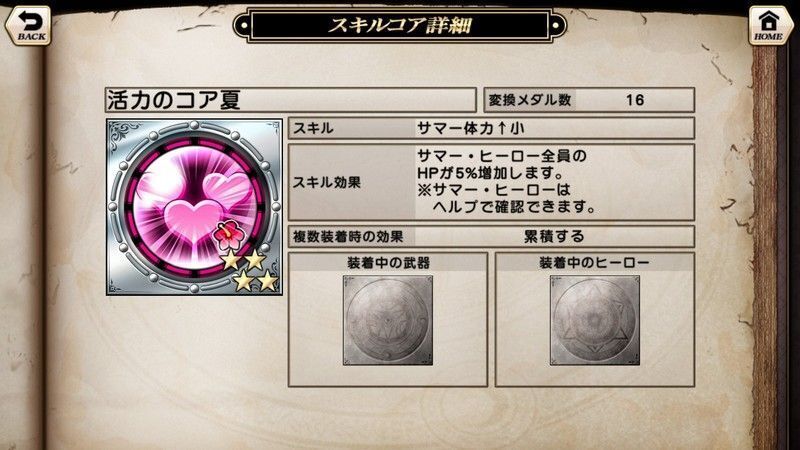Screen dimensions: 800x450
Task: Click the 複数装着時の効果 label
Action: click(348, 236)
